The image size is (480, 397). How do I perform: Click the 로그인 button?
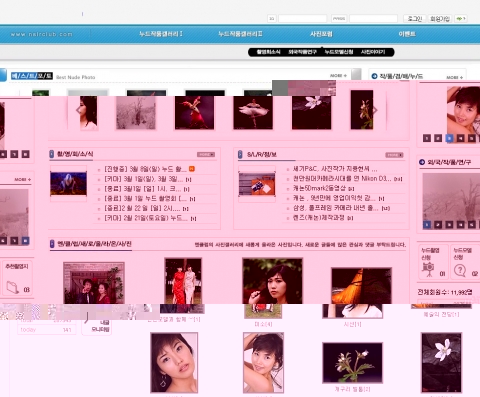tap(415, 19)
